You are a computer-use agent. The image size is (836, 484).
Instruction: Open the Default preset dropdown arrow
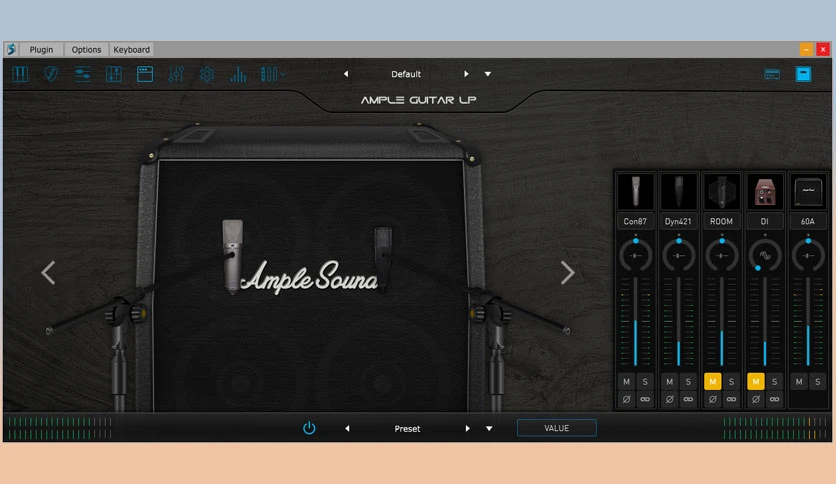tap(488, 74)
